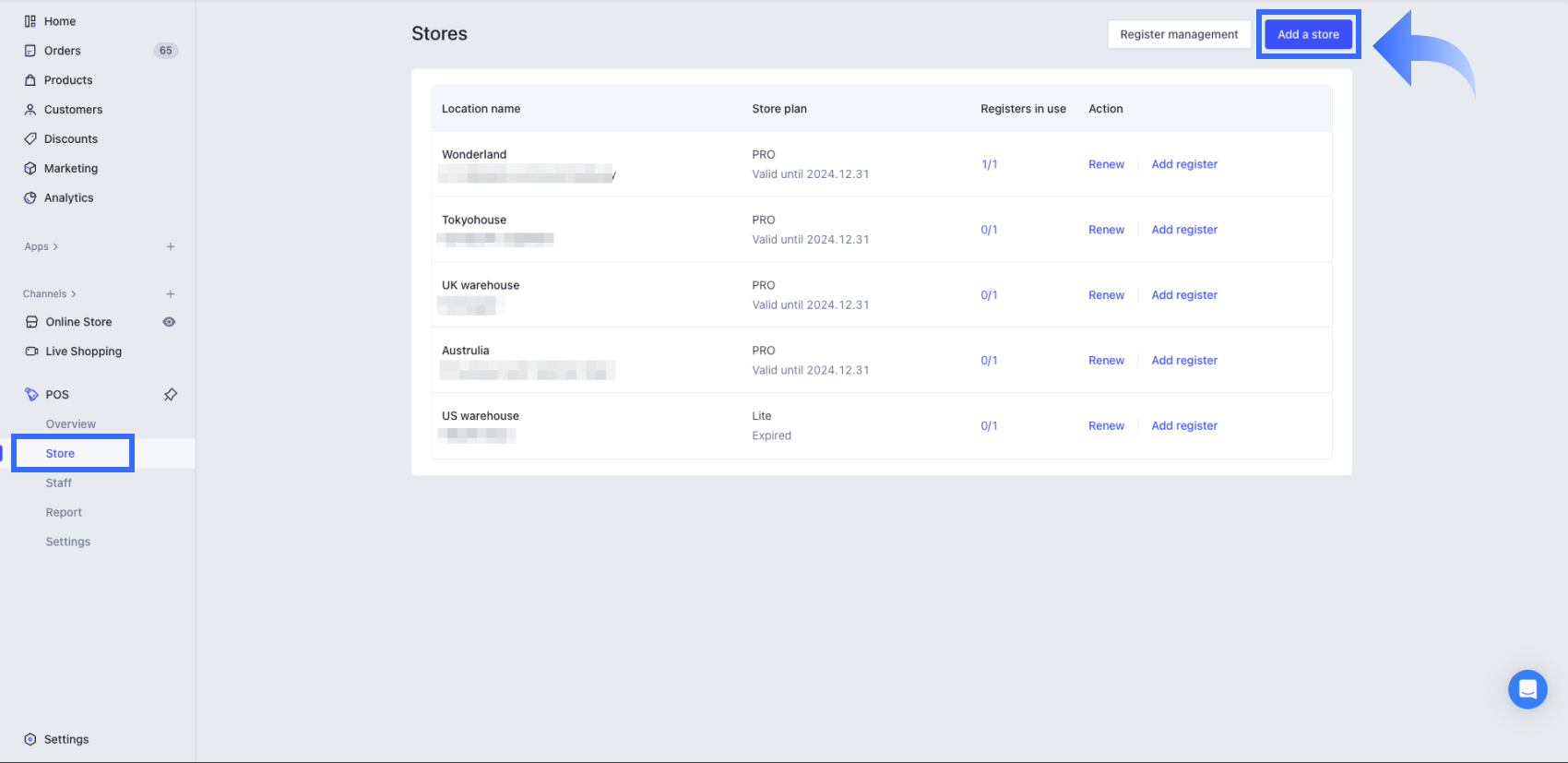Add a new app with plus icon

171,247
